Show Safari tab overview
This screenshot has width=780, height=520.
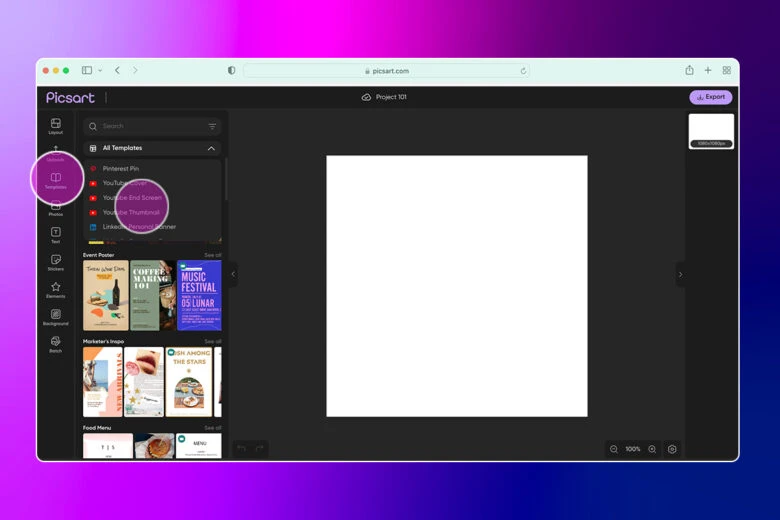(727, 71)
